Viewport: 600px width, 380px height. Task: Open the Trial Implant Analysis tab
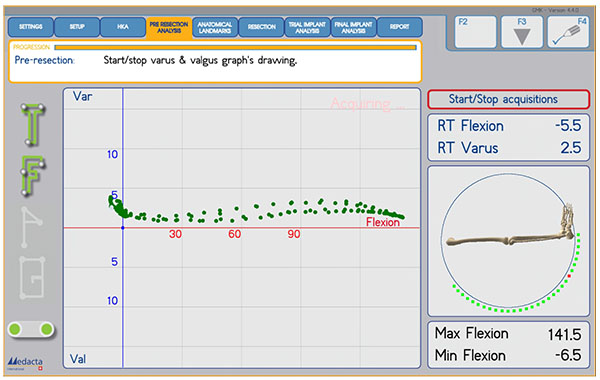point(307,27)
